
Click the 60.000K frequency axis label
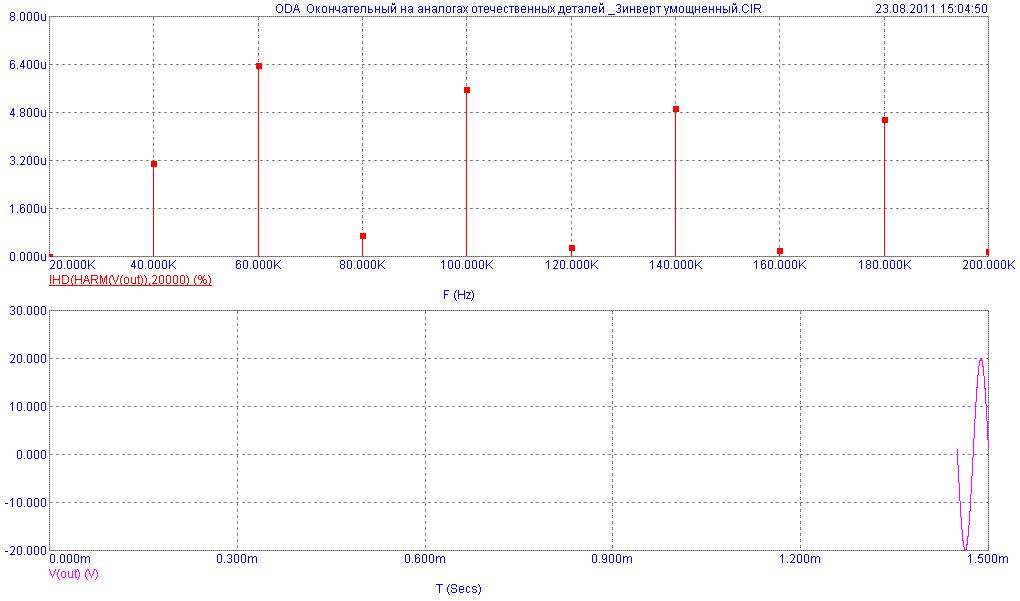(258, 265)
